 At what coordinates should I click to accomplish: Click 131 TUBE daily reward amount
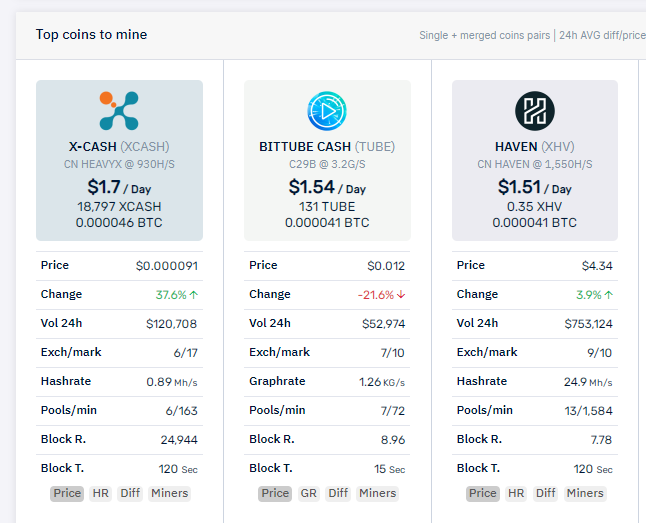point(327,206)
